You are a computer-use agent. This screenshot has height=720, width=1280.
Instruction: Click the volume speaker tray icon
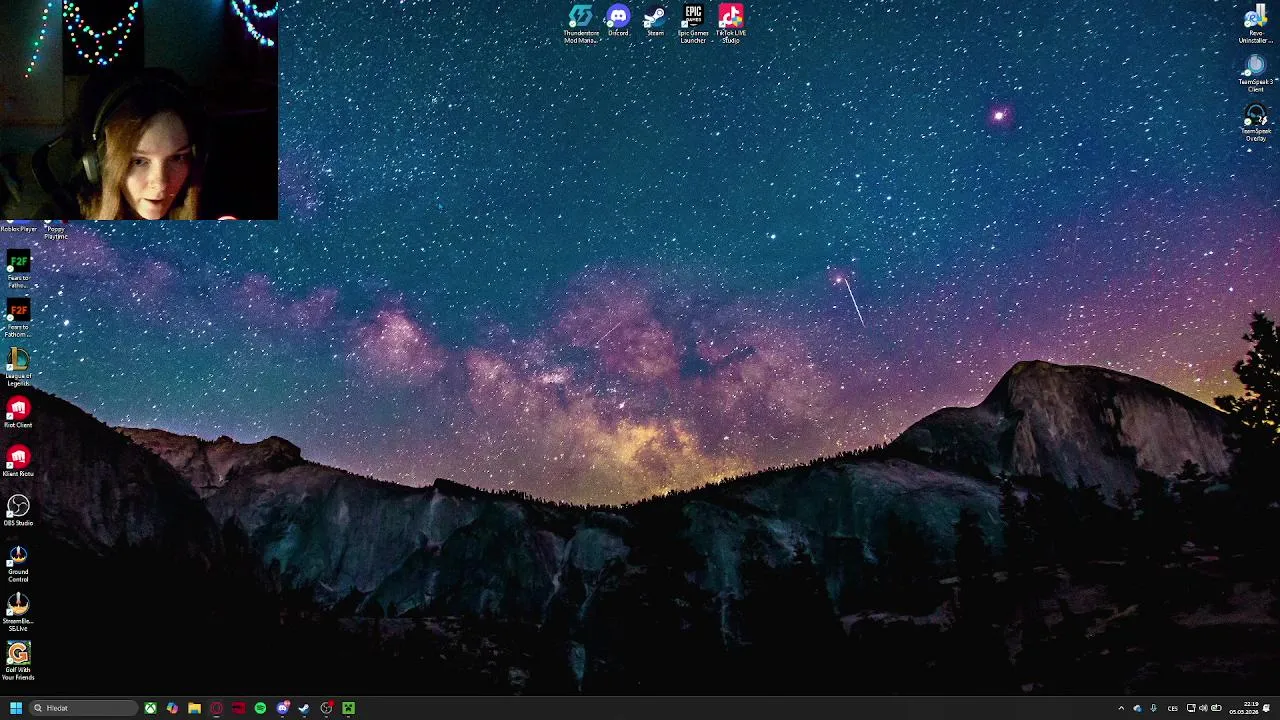pyautogui.click(x=1203, y=708)
